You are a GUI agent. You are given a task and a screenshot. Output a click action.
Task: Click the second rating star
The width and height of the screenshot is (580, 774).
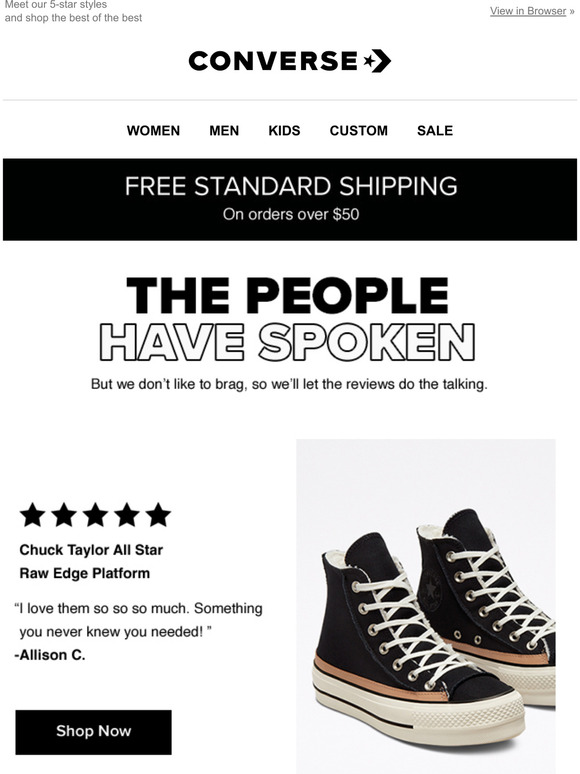(x=64, y=515)
